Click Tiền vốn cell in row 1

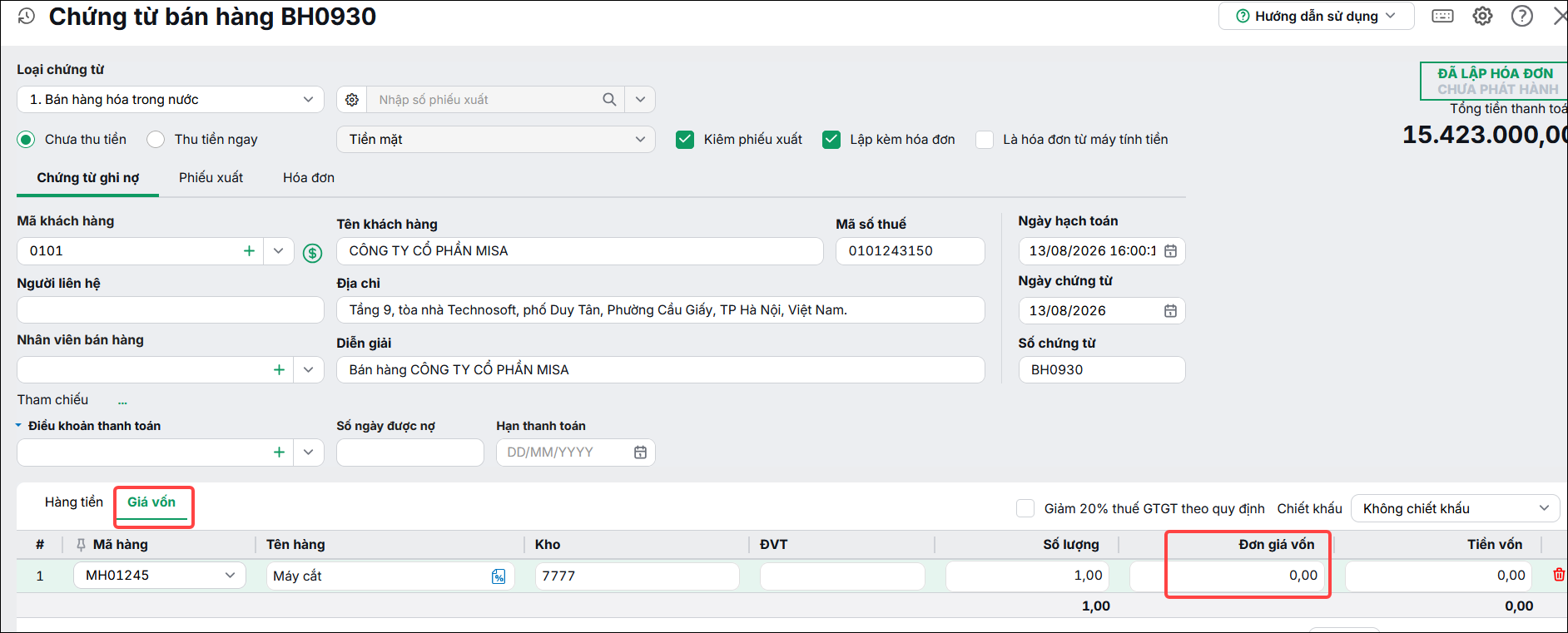[1440, 576]
